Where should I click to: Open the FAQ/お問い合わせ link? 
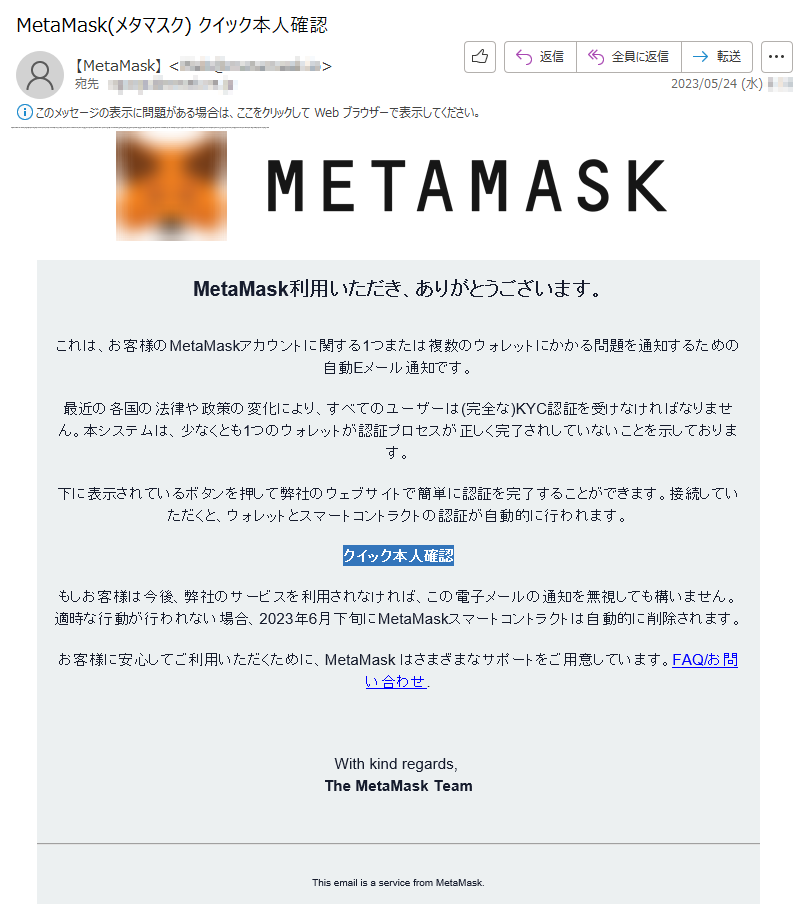click(551, 670)
